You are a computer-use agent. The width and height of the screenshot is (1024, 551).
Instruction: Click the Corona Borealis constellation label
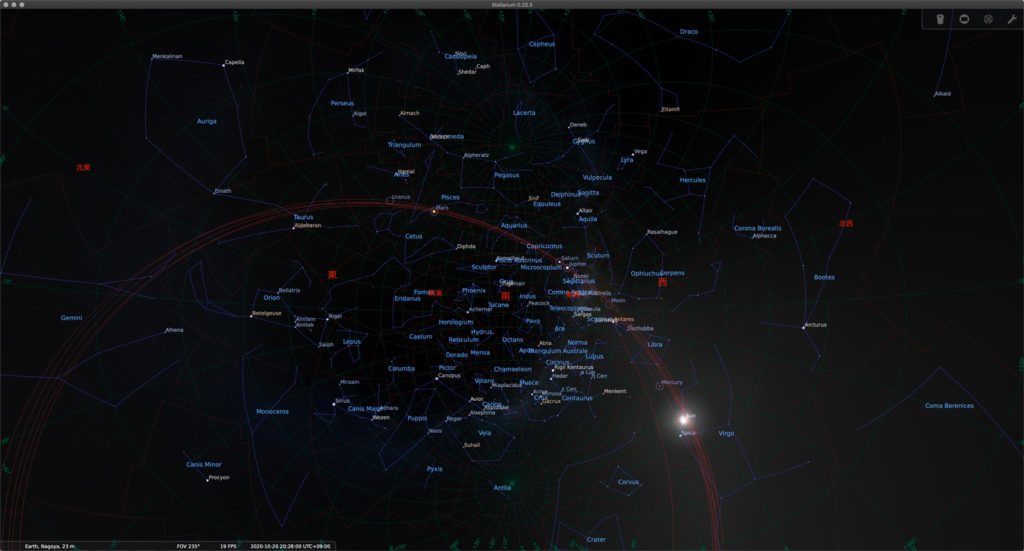tap(758, 228)
